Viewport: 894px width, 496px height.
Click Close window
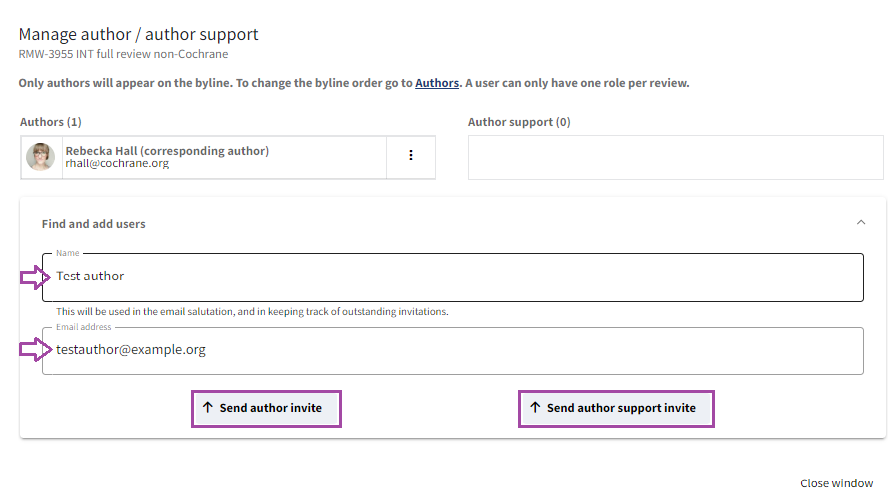click(836, 483)
